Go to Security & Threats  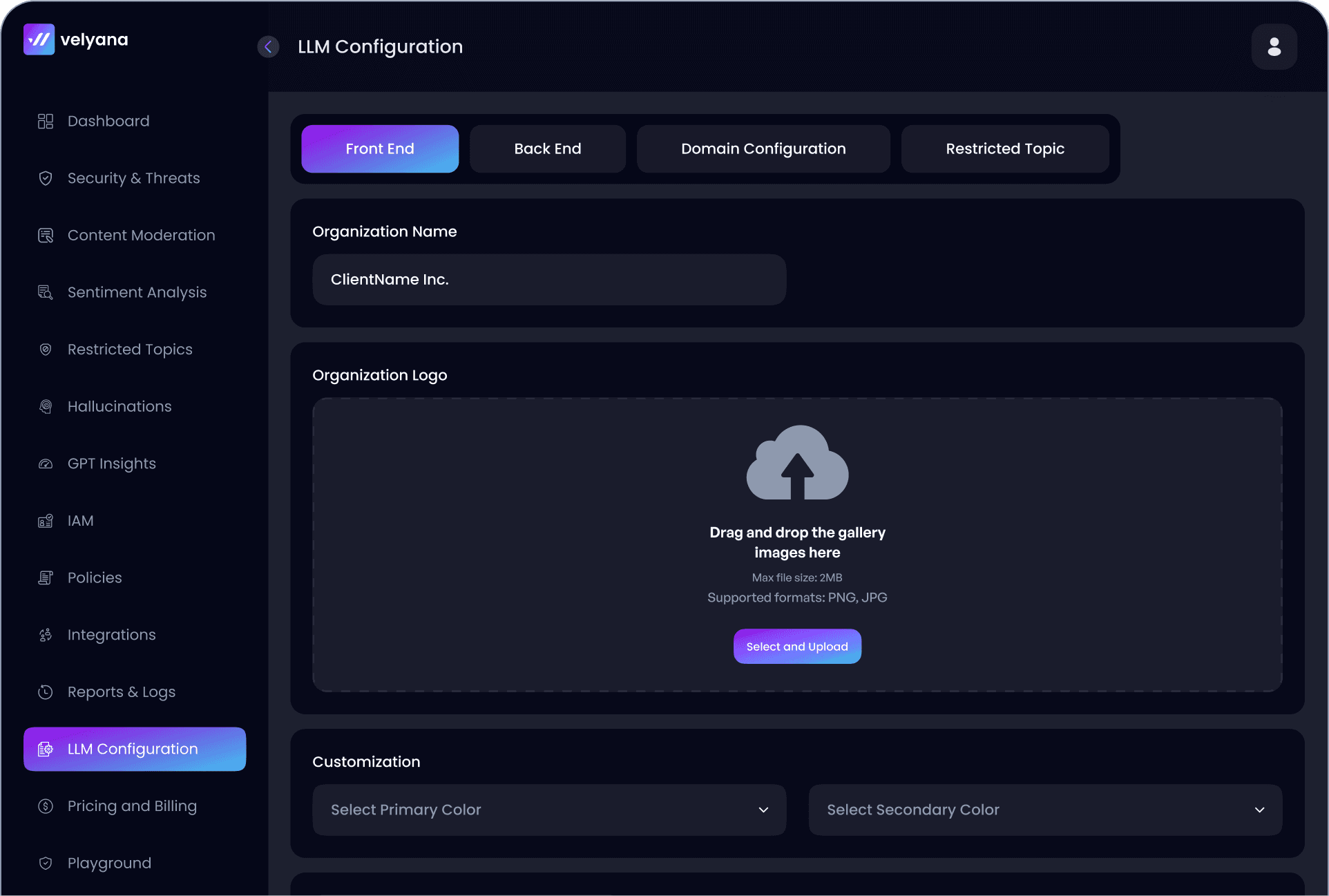pos(135,178)
